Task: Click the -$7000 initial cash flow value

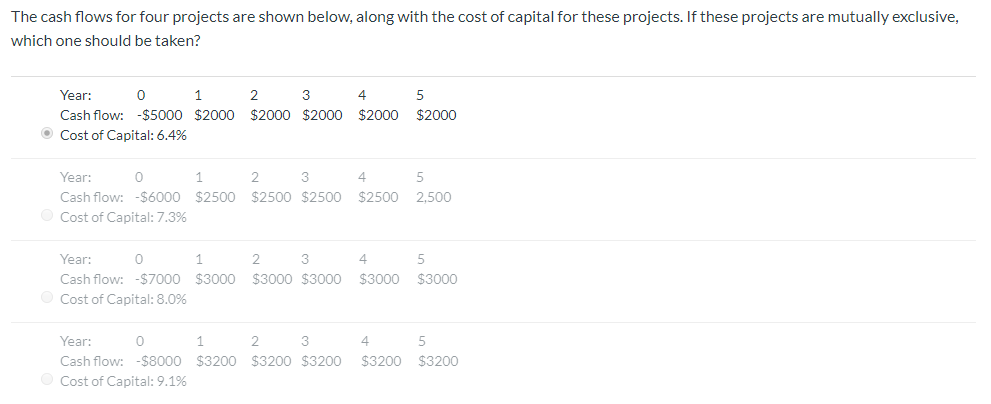Action: click(x=157, y=279)
